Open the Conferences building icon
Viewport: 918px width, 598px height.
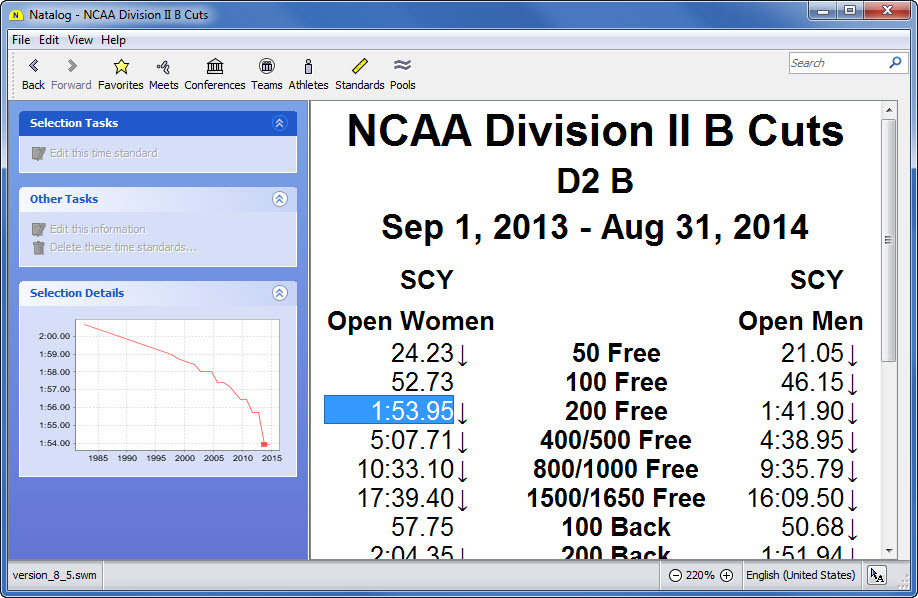point(215,66)
